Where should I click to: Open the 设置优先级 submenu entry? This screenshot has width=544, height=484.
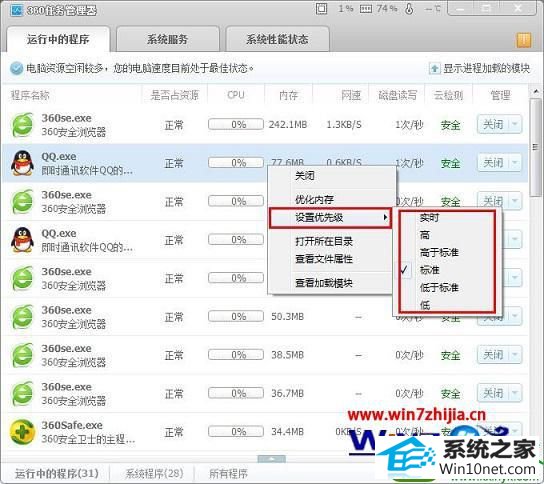[330, 218]
